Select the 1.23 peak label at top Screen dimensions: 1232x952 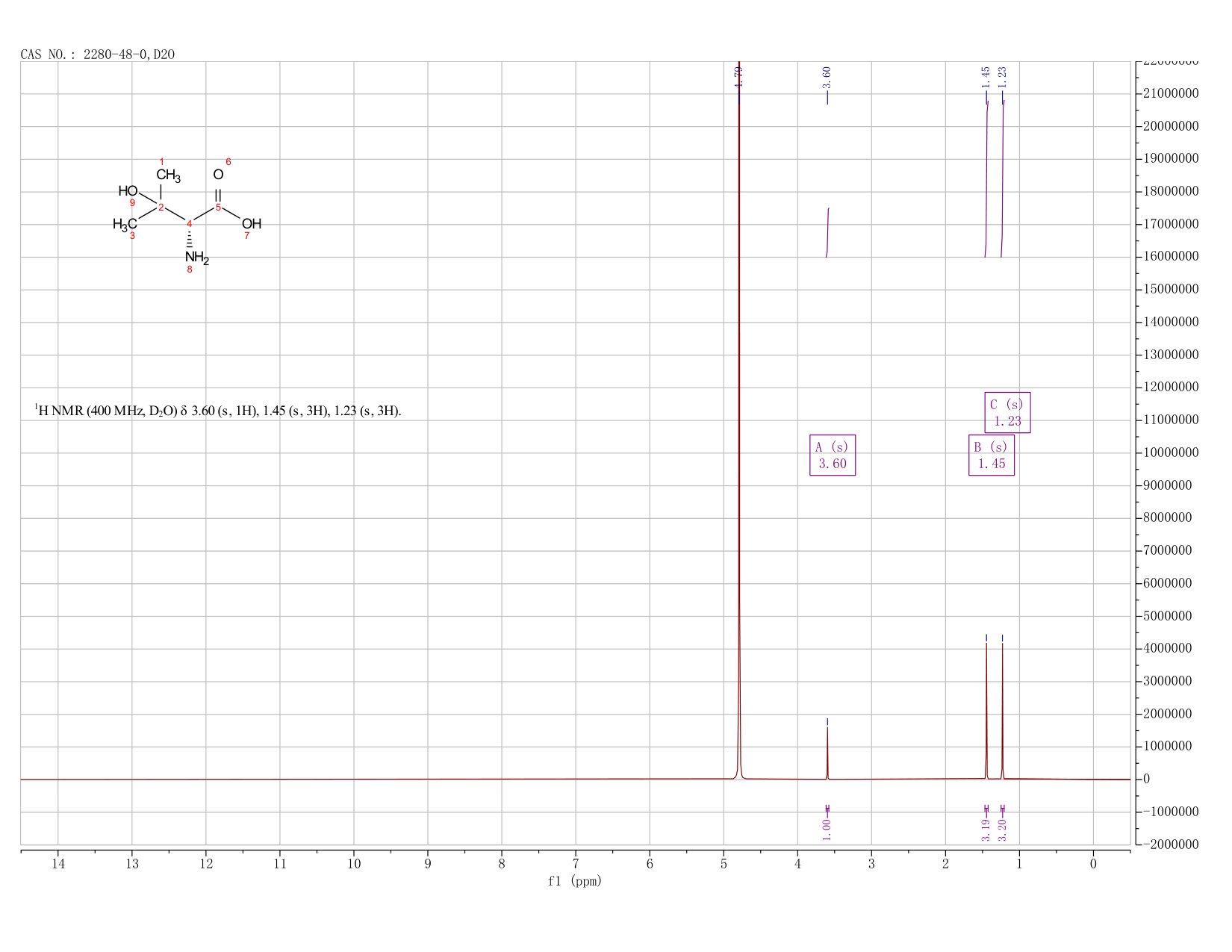point(1003,75)
